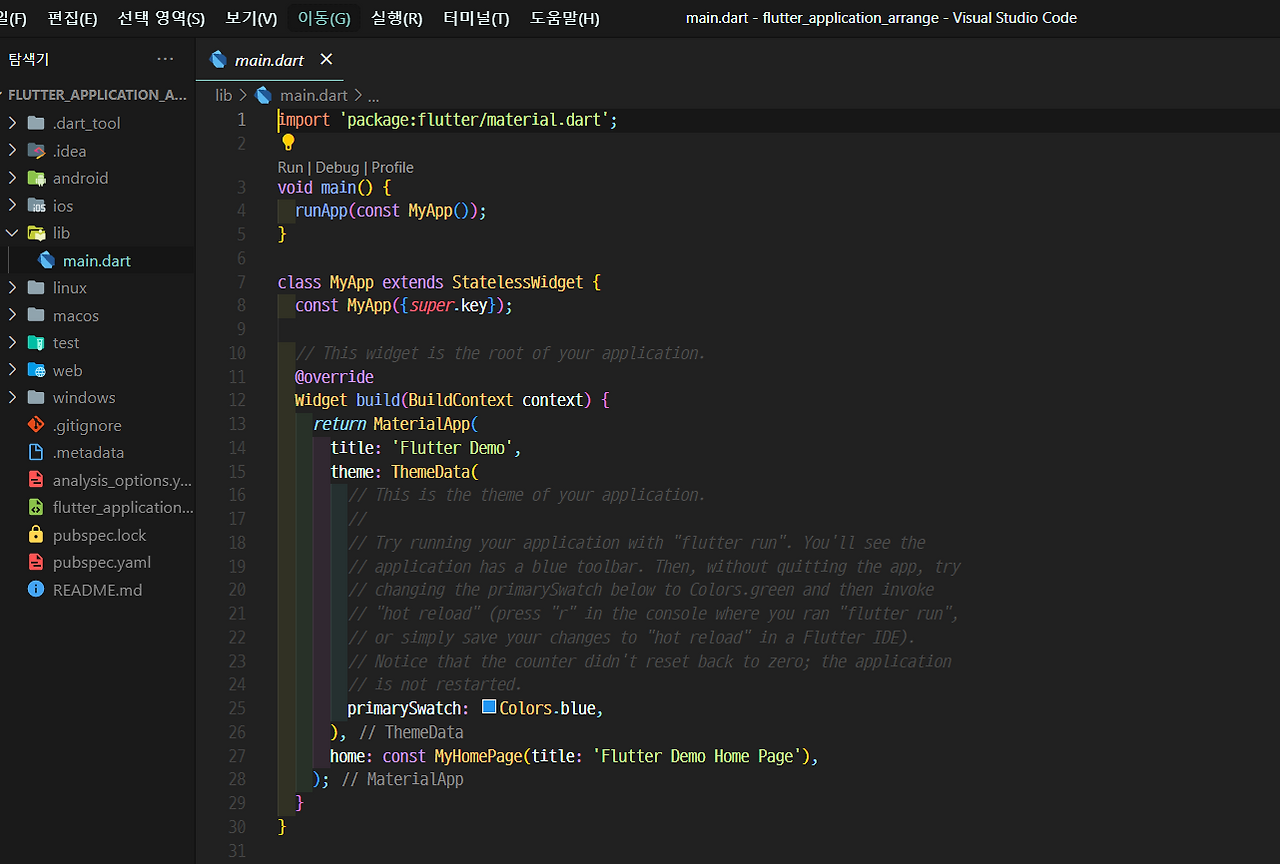Image resolution: width=1280 pixels, height=864 pixels.
Task: Open the 실행(R) menu
Action: click(x=396, y=17)
